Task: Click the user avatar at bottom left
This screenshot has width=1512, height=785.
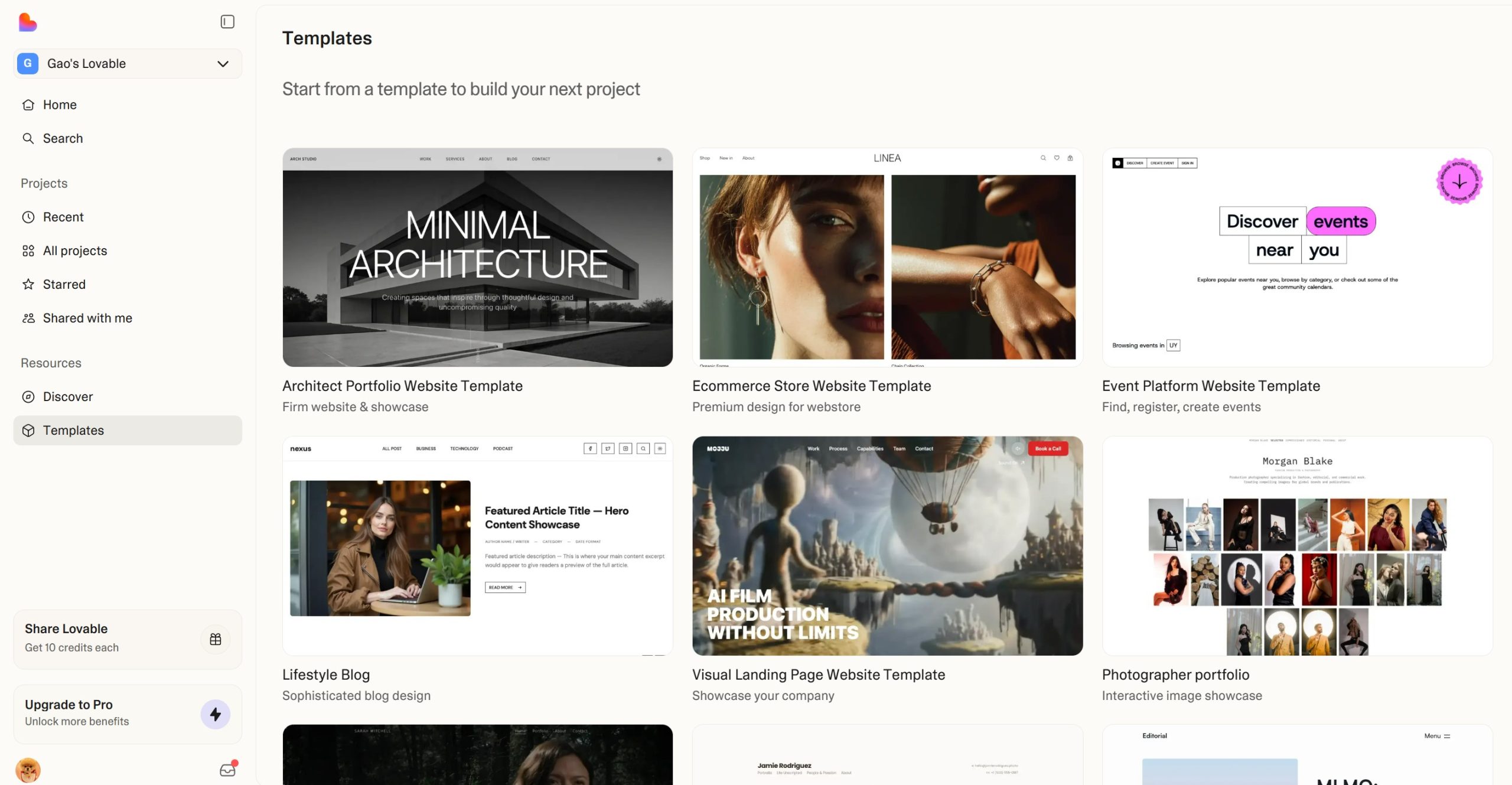Action: (x=28, y=770)
